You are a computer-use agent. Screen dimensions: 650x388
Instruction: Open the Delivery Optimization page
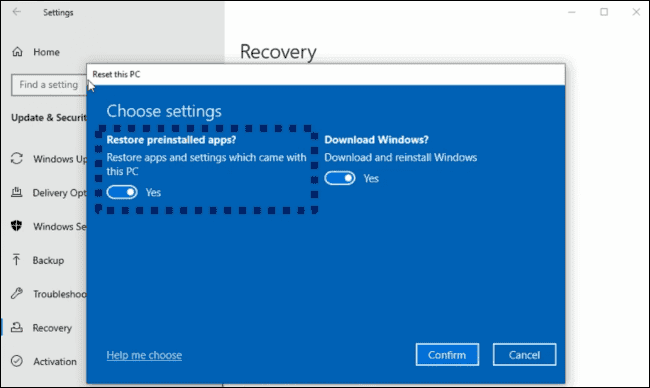pyautogui.click(x=59, y=193)
